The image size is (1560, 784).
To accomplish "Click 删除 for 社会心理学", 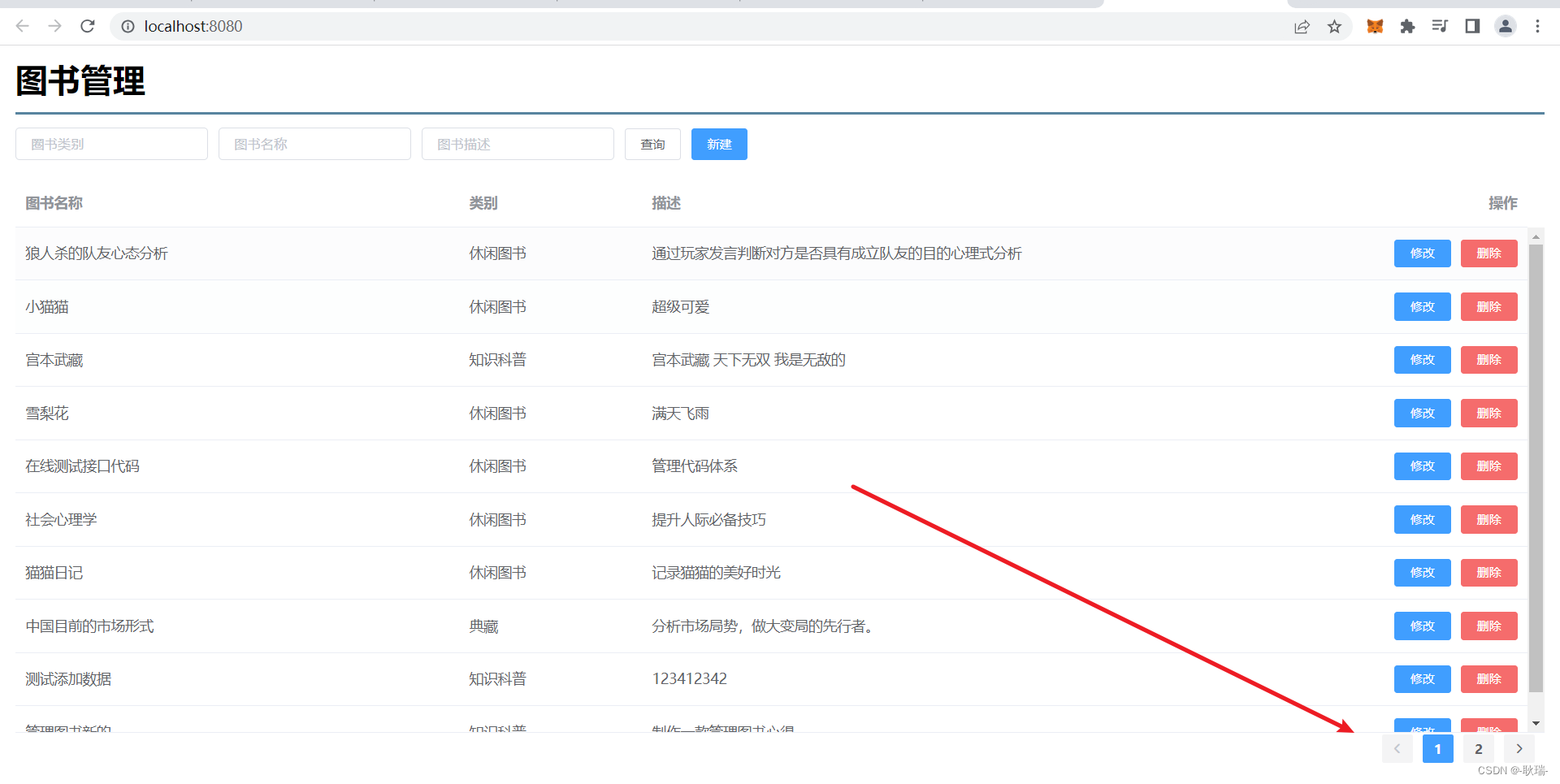I will click(1488, 519).
